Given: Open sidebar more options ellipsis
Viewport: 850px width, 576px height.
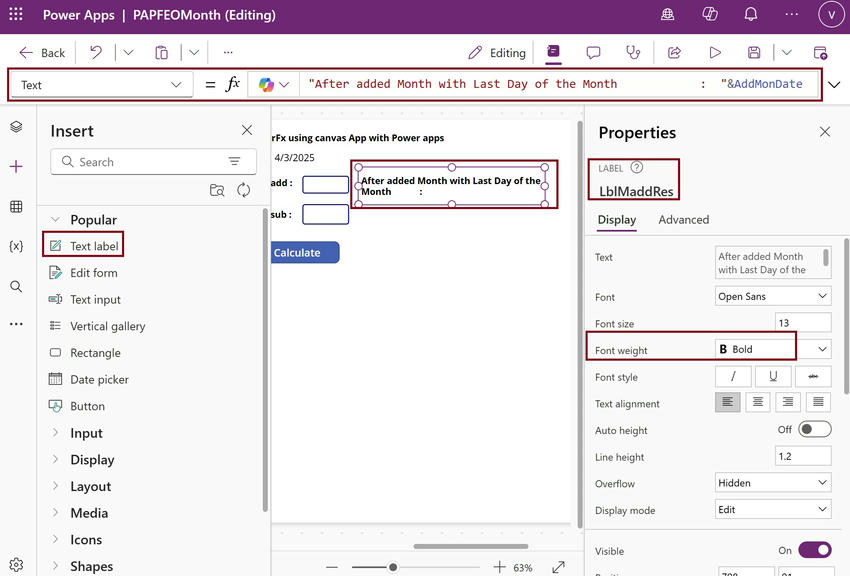Looking at the screenshot, I should [16, 324].
